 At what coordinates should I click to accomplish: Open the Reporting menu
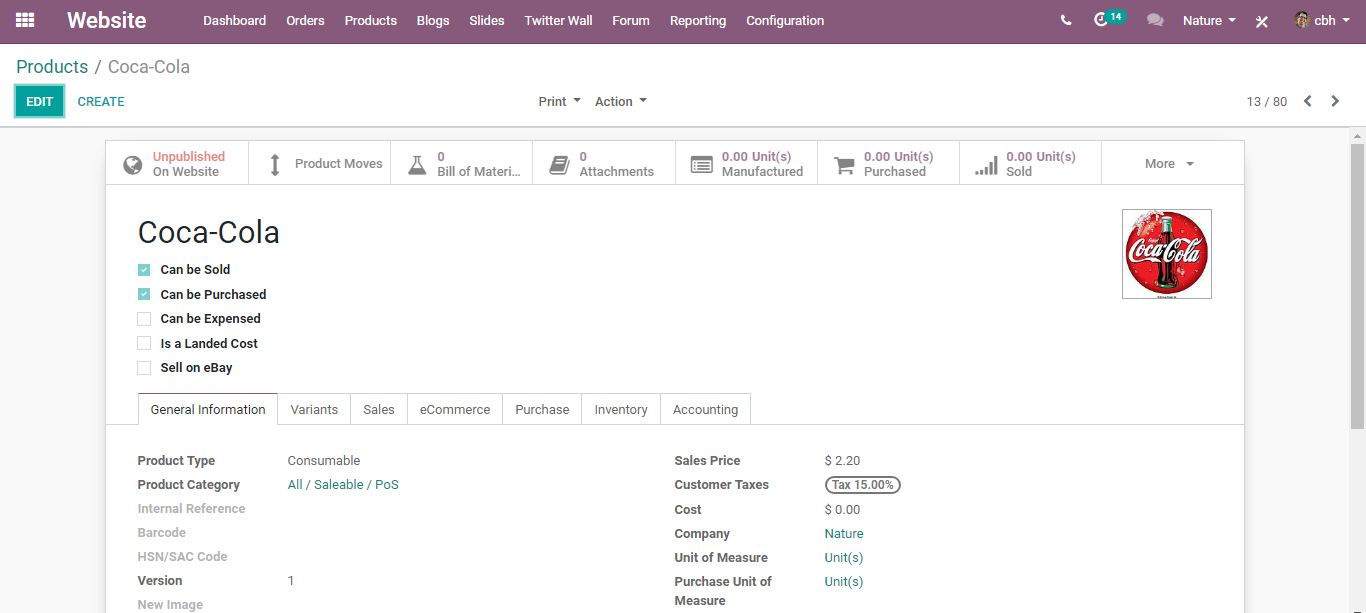tap(698, 20)
